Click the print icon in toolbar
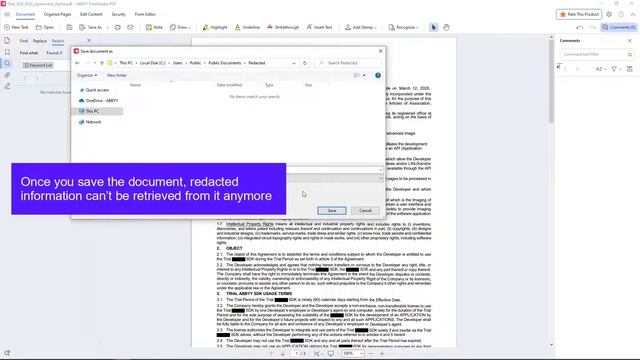The image size is (640, 360). coord(118,27)
